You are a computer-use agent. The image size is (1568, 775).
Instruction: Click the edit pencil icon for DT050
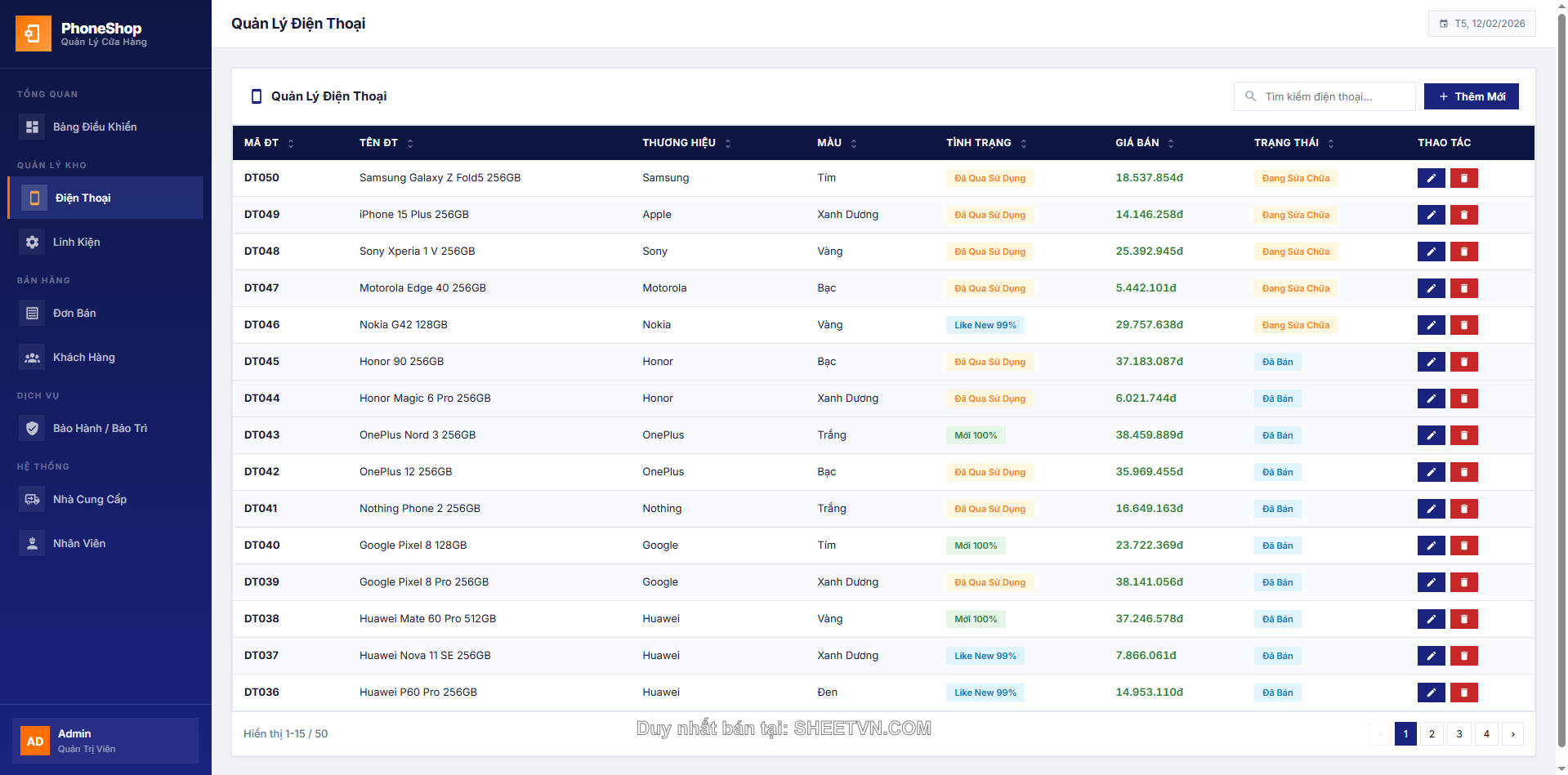pyautogui.click(x=1431, y=178)
